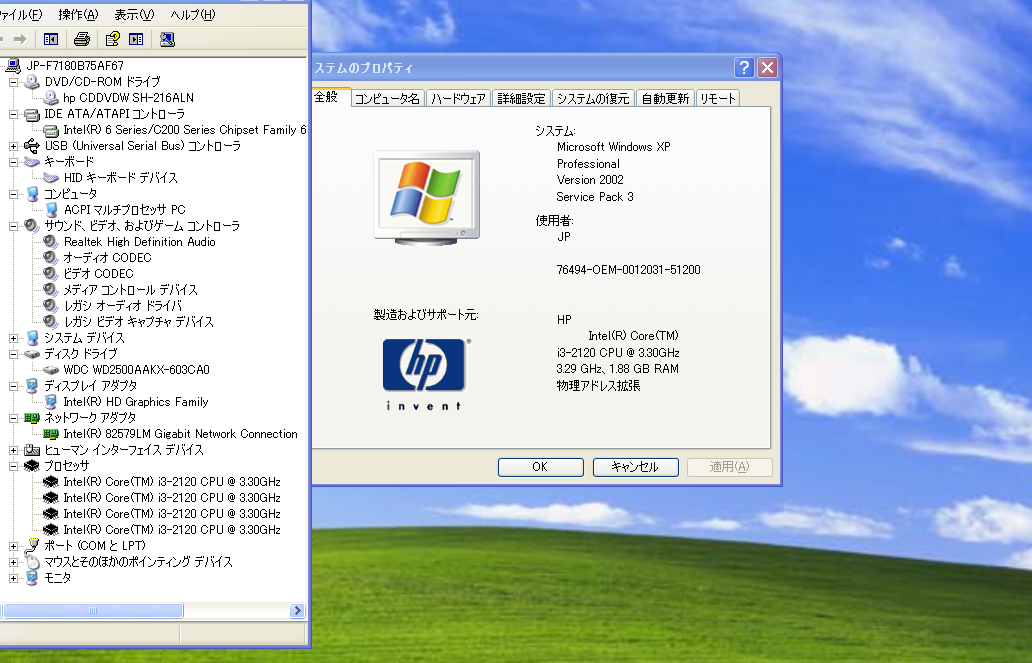Screen dimensions: 1032x663
Task: Click the IDE ATA/ATAPI コントローラ category icon
Action: (x=32, y=114)
